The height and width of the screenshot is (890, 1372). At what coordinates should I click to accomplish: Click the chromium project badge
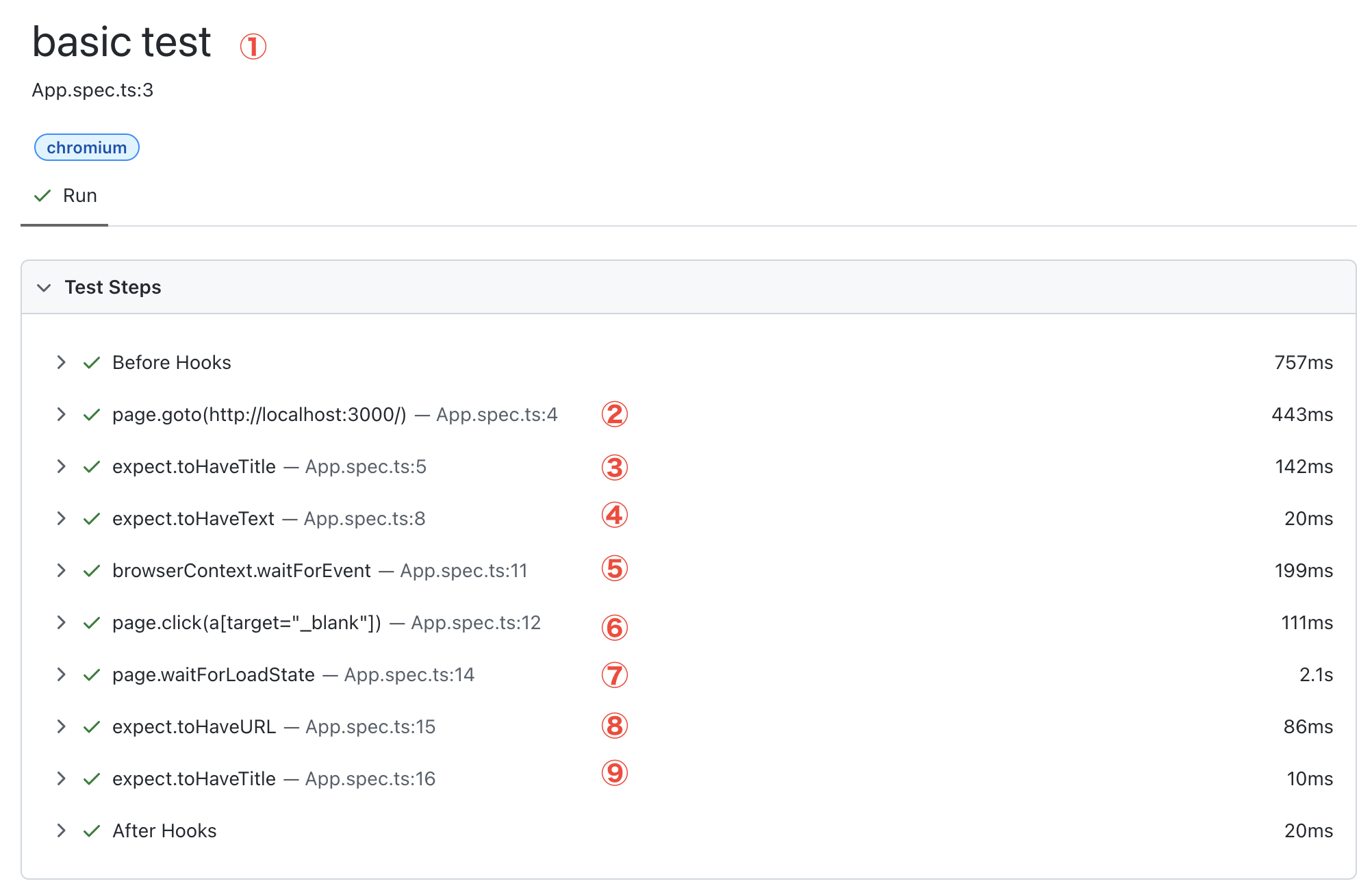(86, 147)
